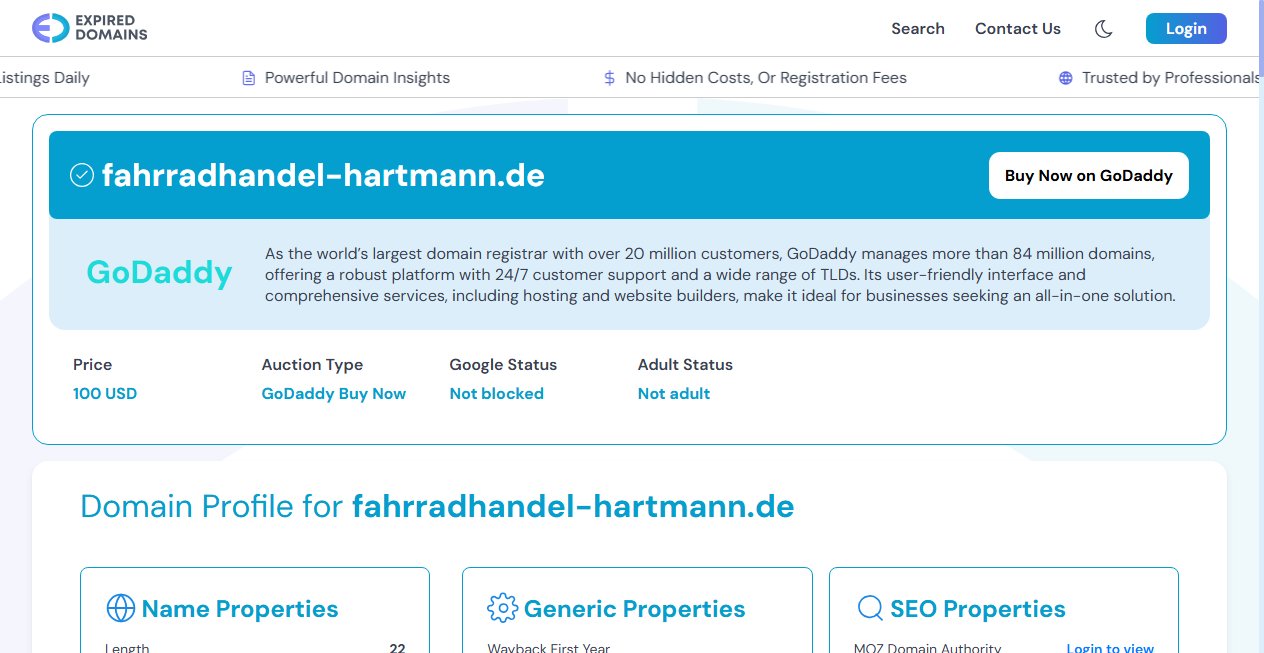This screenshot has height=653, width=1264.
Task: Click the Price label
Action: tap(93, 365)
